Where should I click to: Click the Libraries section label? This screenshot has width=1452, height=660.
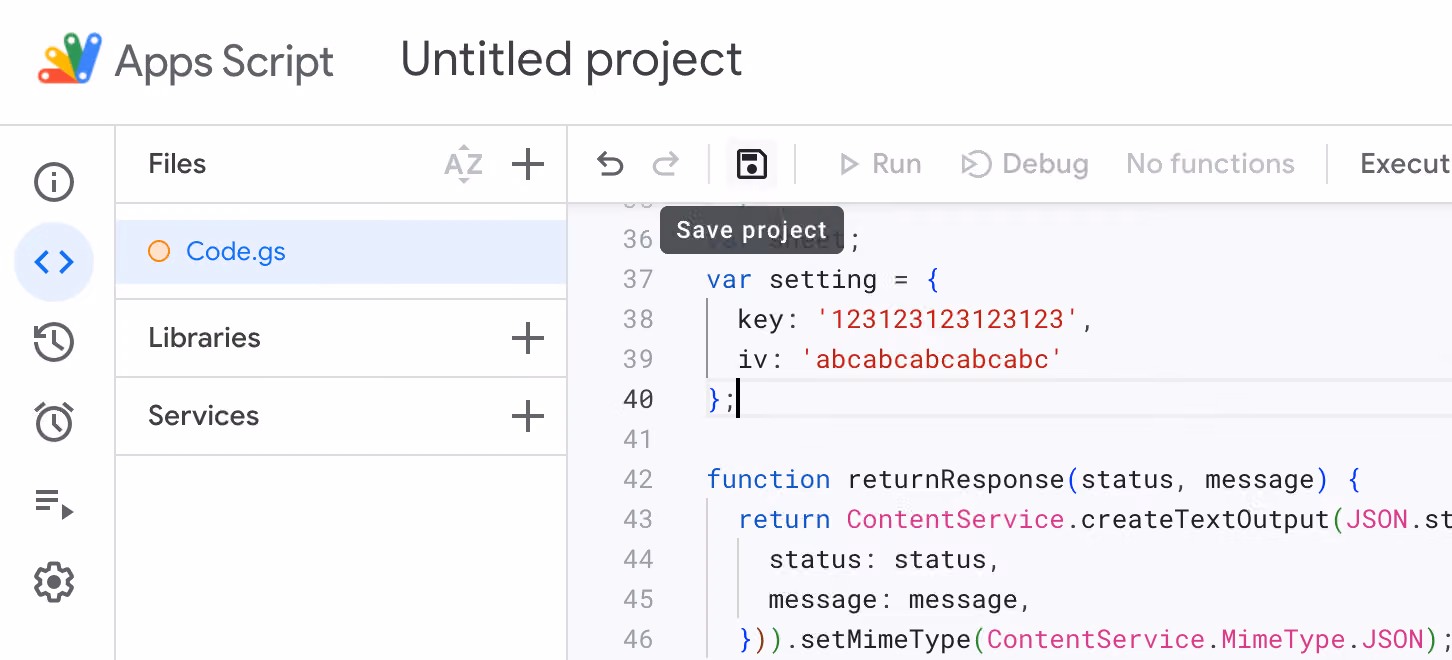(204, 338)
